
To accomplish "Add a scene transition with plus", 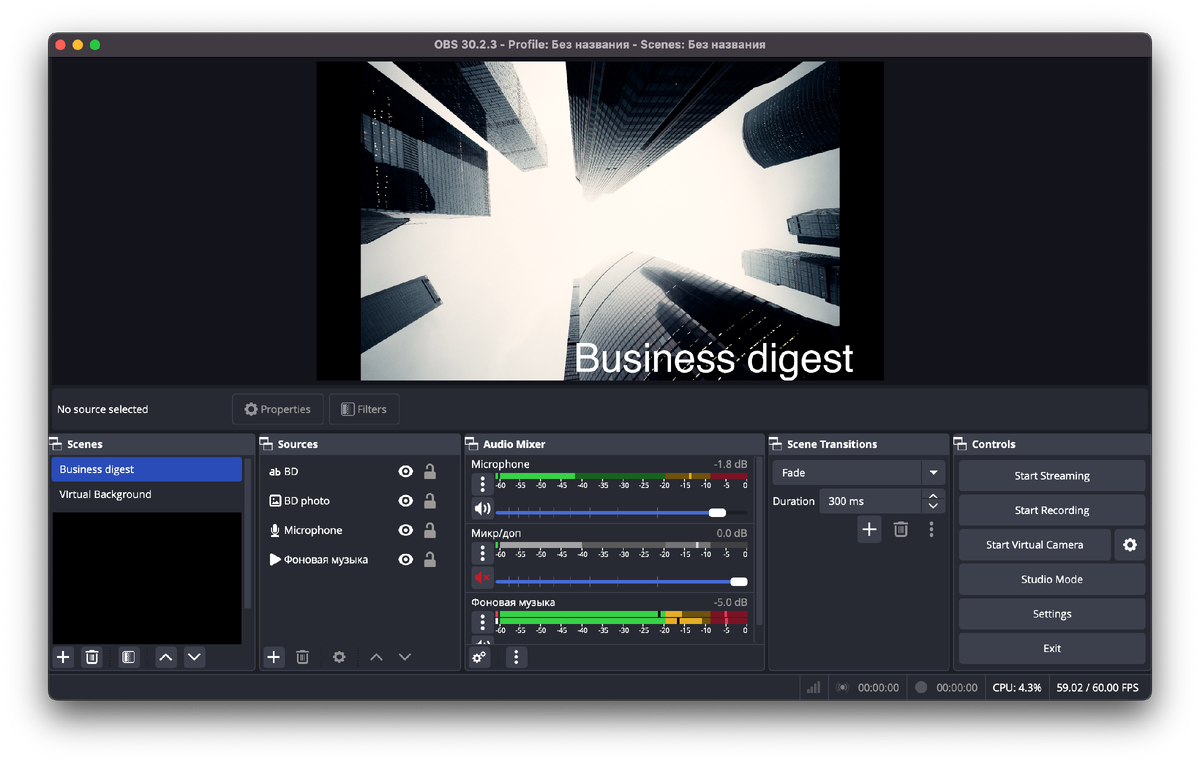I will tap(870, 529).
